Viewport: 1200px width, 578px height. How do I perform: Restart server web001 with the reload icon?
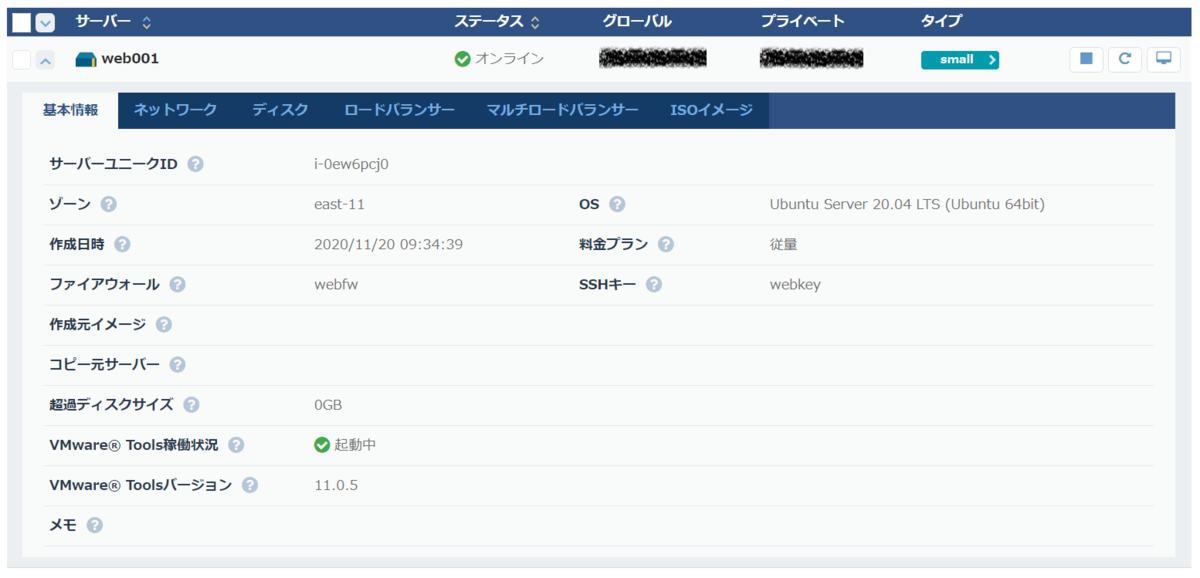pos(1124,59)
